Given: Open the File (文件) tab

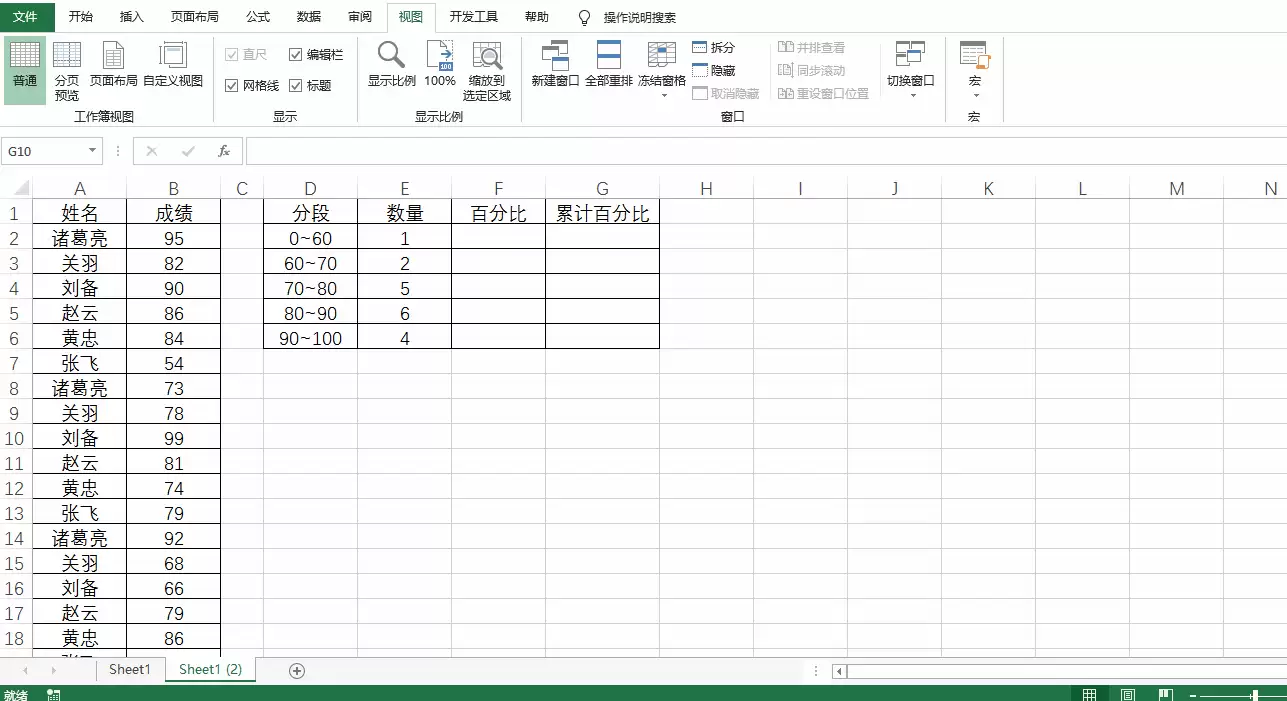Looking at the screenshot, I should tap(25, 17).
